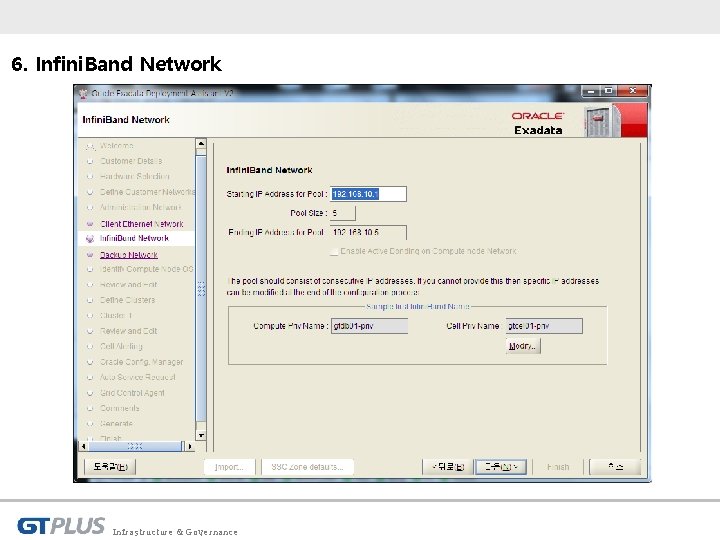Click the Oracle Exadata Deployment Assistant title icon
Screen dimensions: 720x540
click(x=83, y=94)
